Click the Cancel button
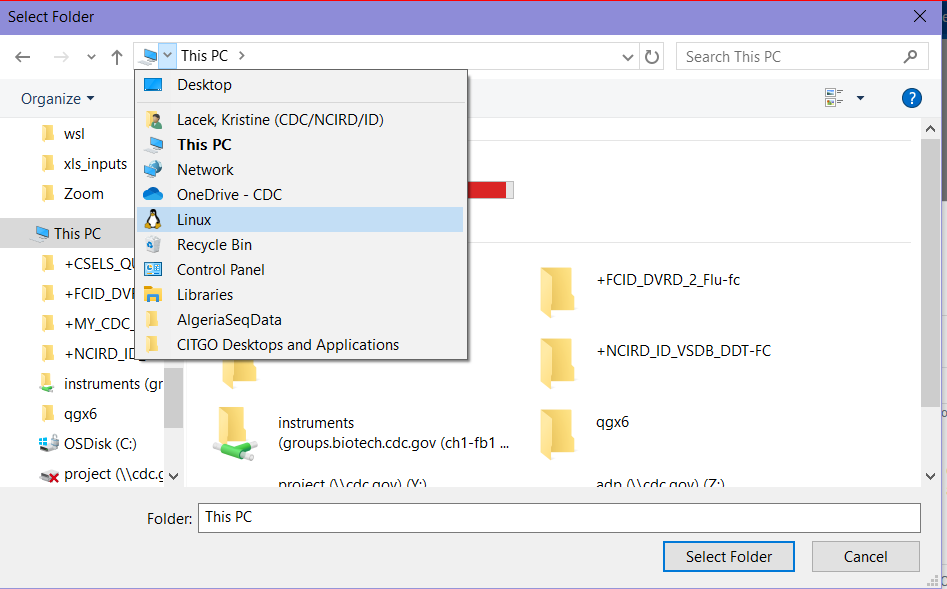 [865, 556]
